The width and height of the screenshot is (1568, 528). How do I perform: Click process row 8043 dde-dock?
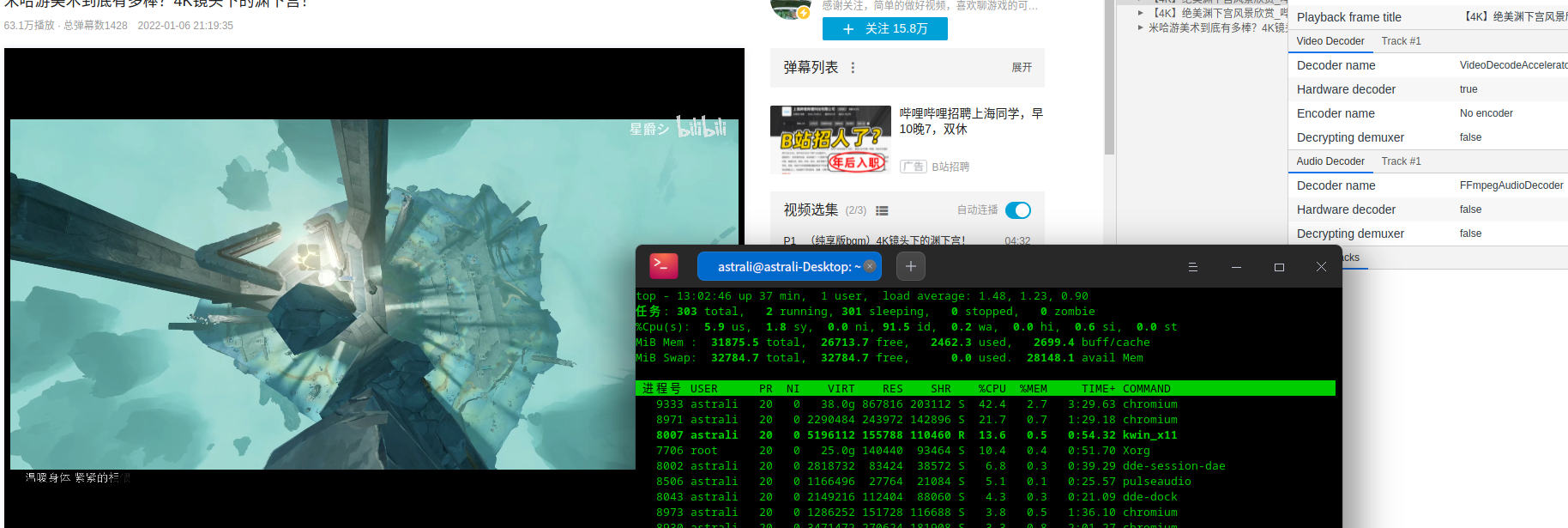point(986,497)
